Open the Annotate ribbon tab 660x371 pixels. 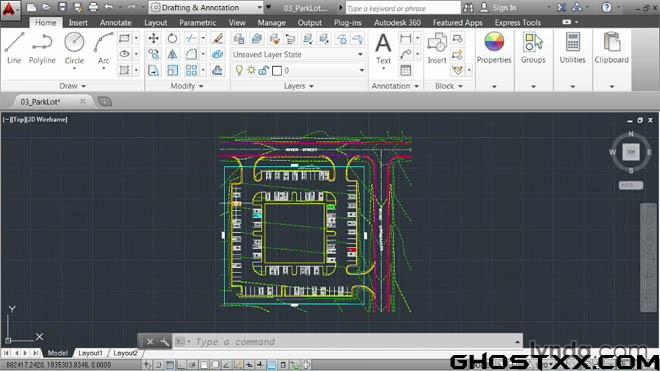[116, 23]
